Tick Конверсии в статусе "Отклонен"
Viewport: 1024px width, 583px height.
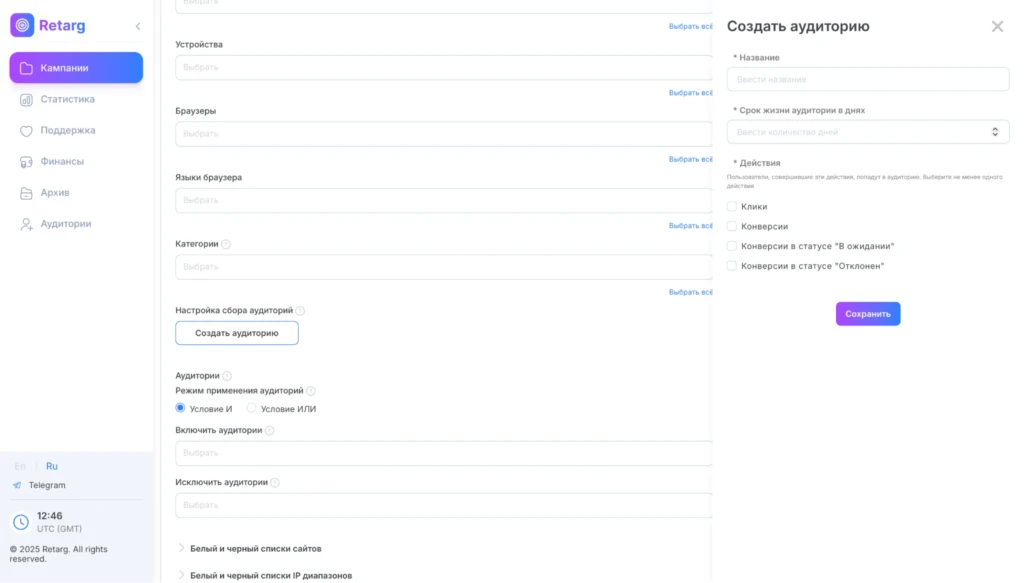(731, 266)
